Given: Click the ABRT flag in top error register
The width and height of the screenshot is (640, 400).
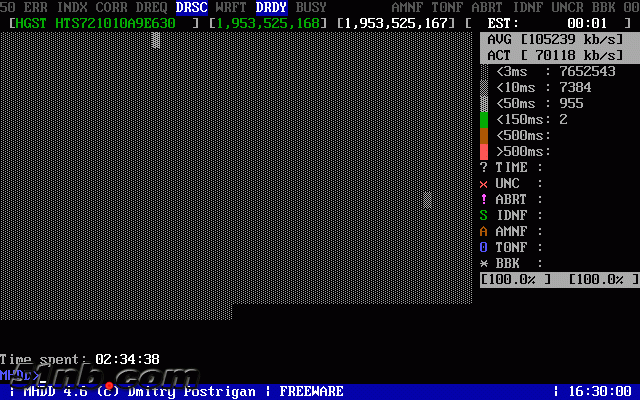Looking at the screenshot, I should click(x=487, y=7).
